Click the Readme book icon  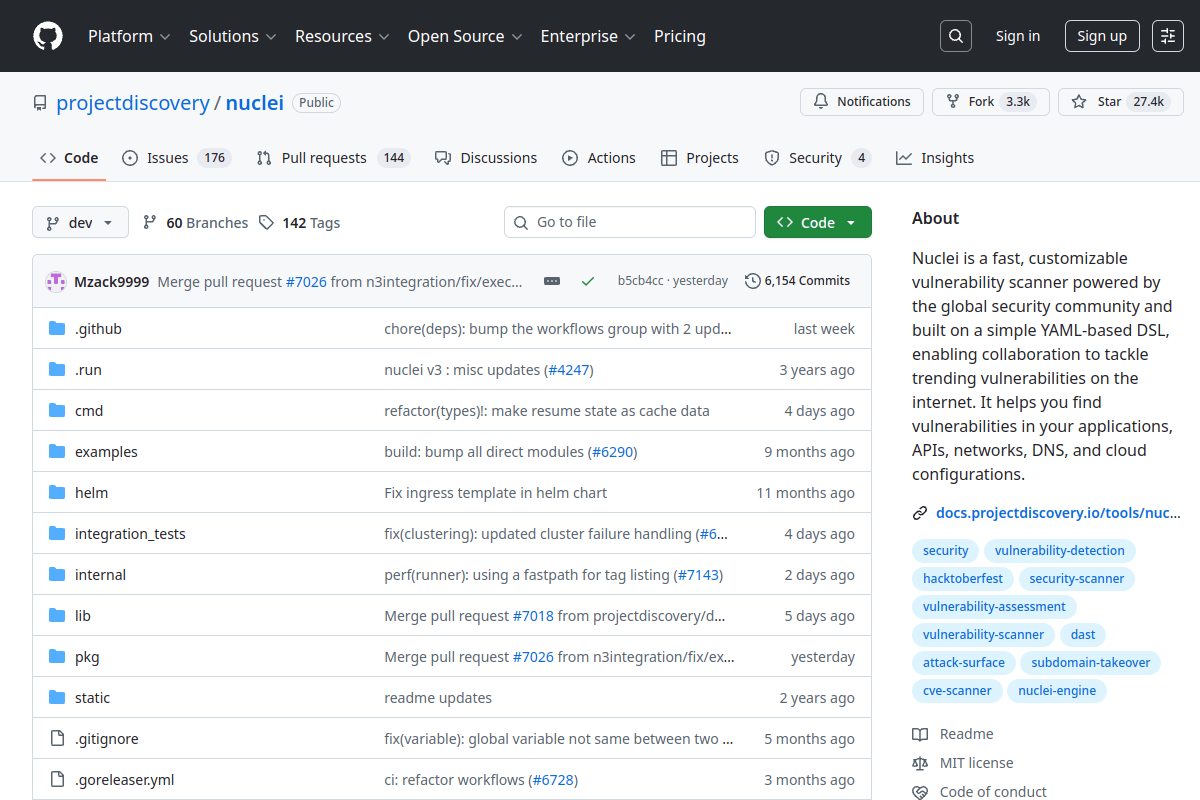point(919,733)
